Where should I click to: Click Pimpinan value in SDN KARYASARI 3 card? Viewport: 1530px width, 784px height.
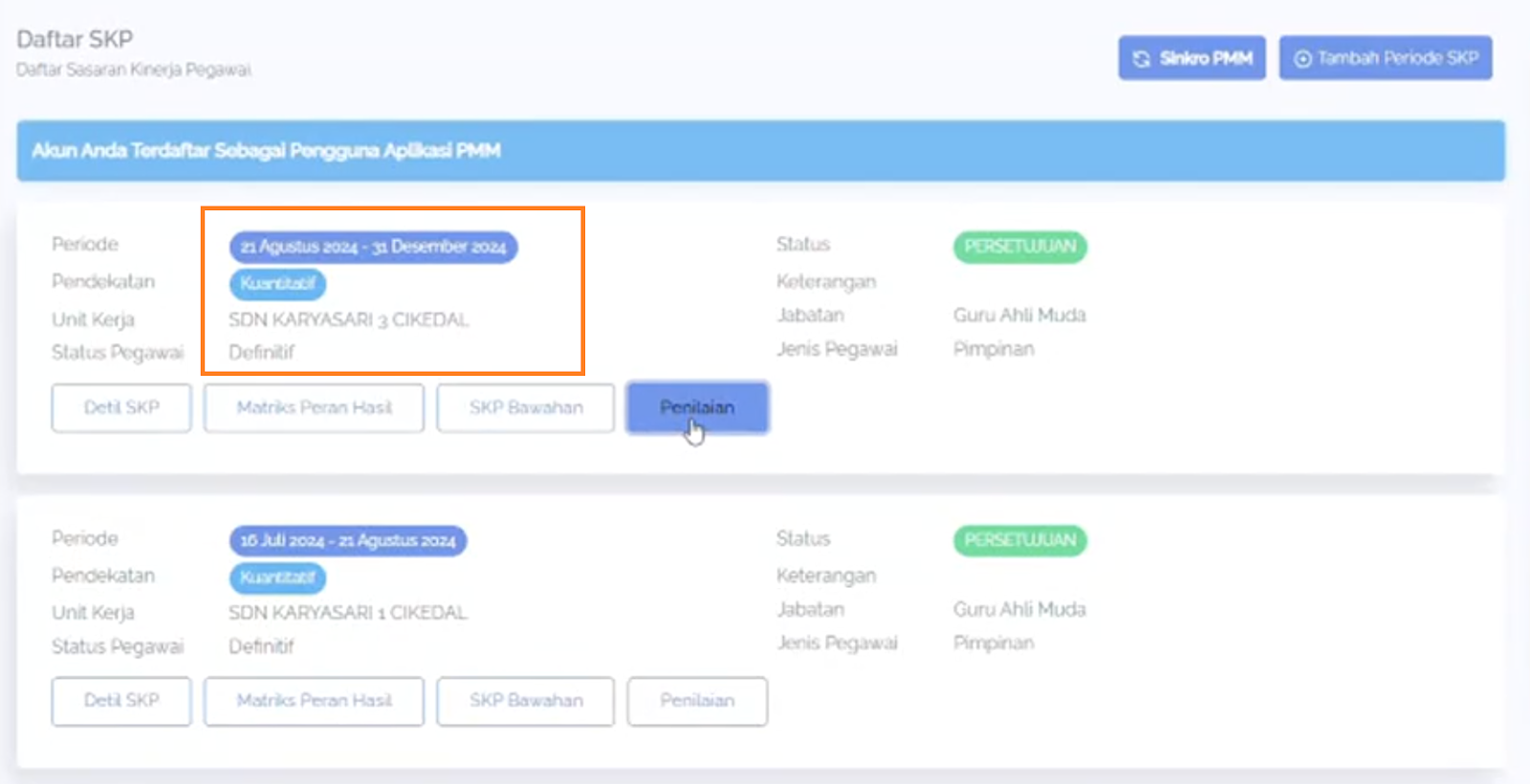pyautogui.click(x=994, y=350)
